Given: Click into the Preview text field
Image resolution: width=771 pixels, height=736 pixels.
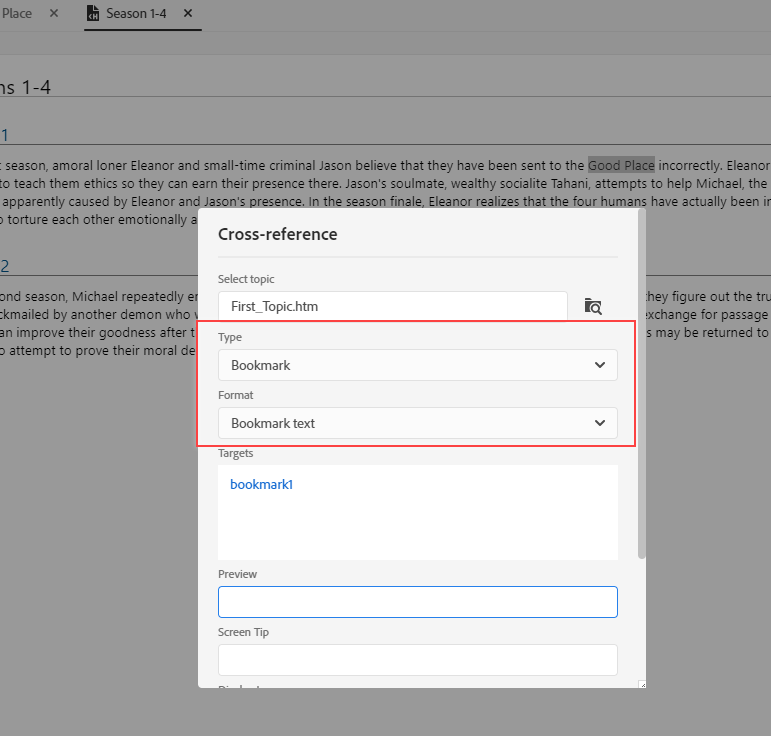Looking at the screenshot, I should (417, 602).
